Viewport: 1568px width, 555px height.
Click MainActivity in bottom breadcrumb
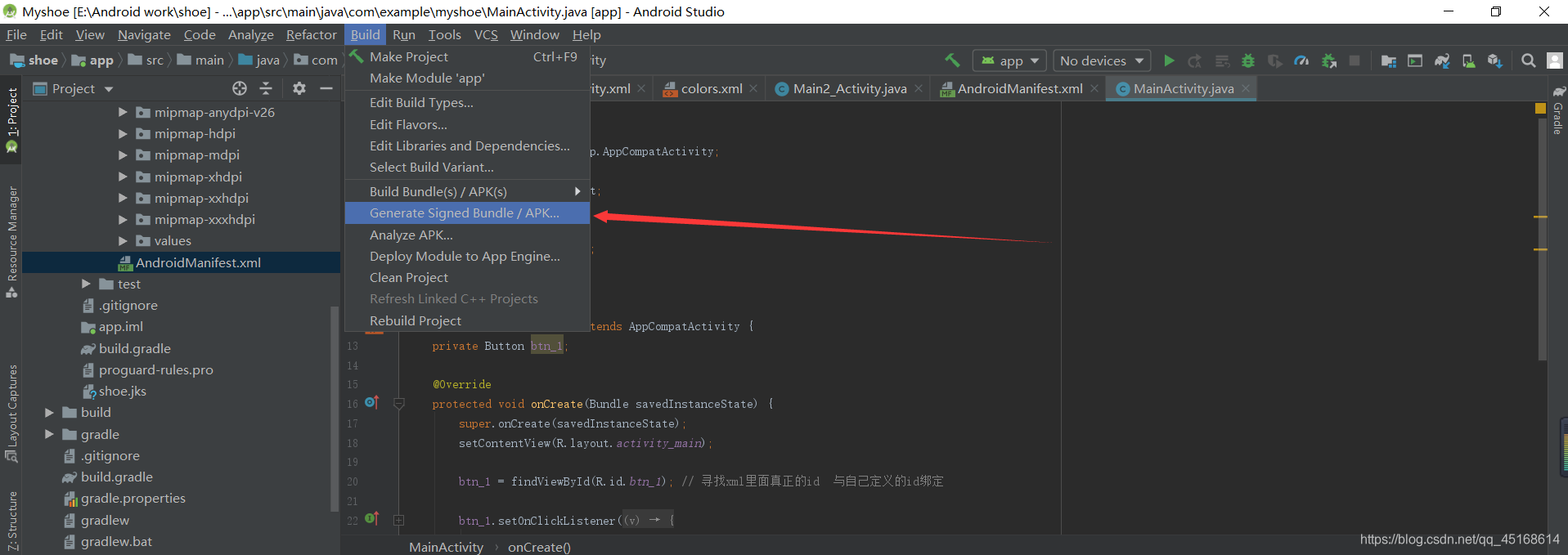(x=446, y=547)
